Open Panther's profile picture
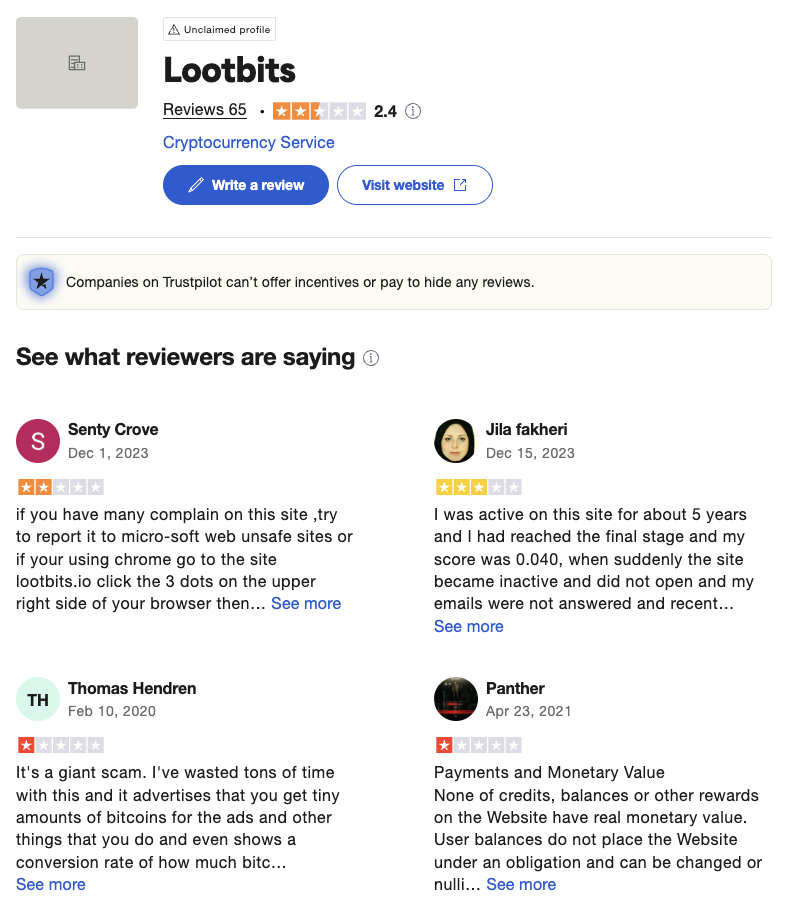This screenshot has width=799, height=923. click(x=455, y=699)
